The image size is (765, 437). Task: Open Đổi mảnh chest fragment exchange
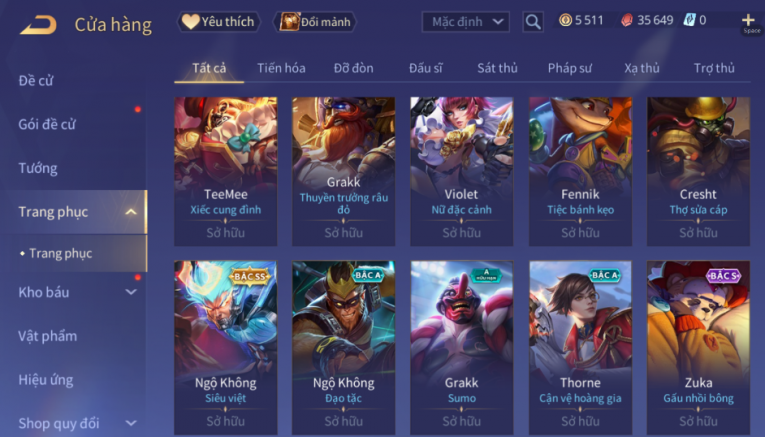pos(315,22)
